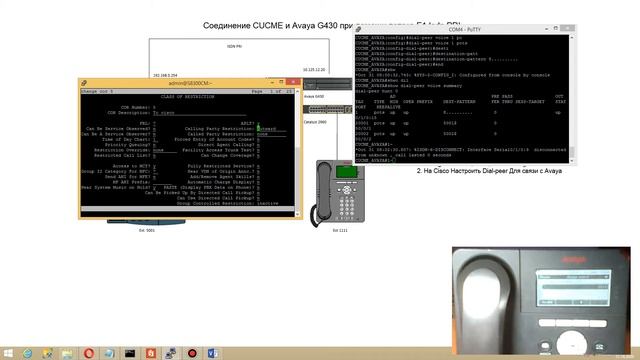The height and width of the screenshot is (360, 640).
Task: Click PuTTY icon in admin@S8300CM title bar
Action: pos(84,83)
